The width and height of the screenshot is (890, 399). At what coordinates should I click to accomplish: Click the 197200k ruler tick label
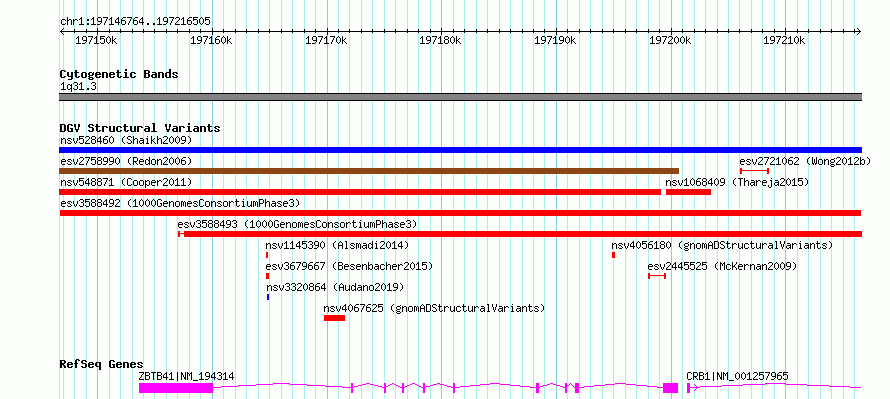click(670, 41)
